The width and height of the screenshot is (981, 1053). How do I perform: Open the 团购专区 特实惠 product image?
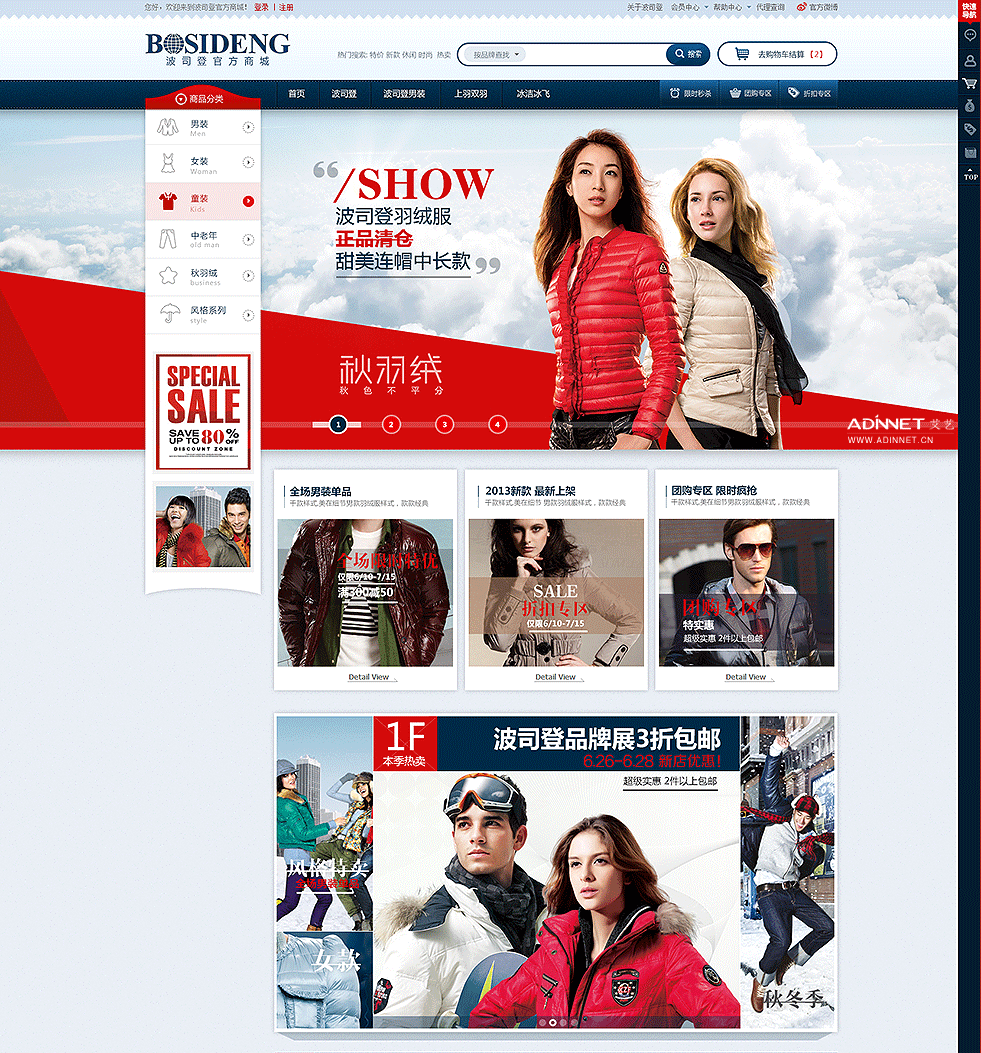[747, 592]
